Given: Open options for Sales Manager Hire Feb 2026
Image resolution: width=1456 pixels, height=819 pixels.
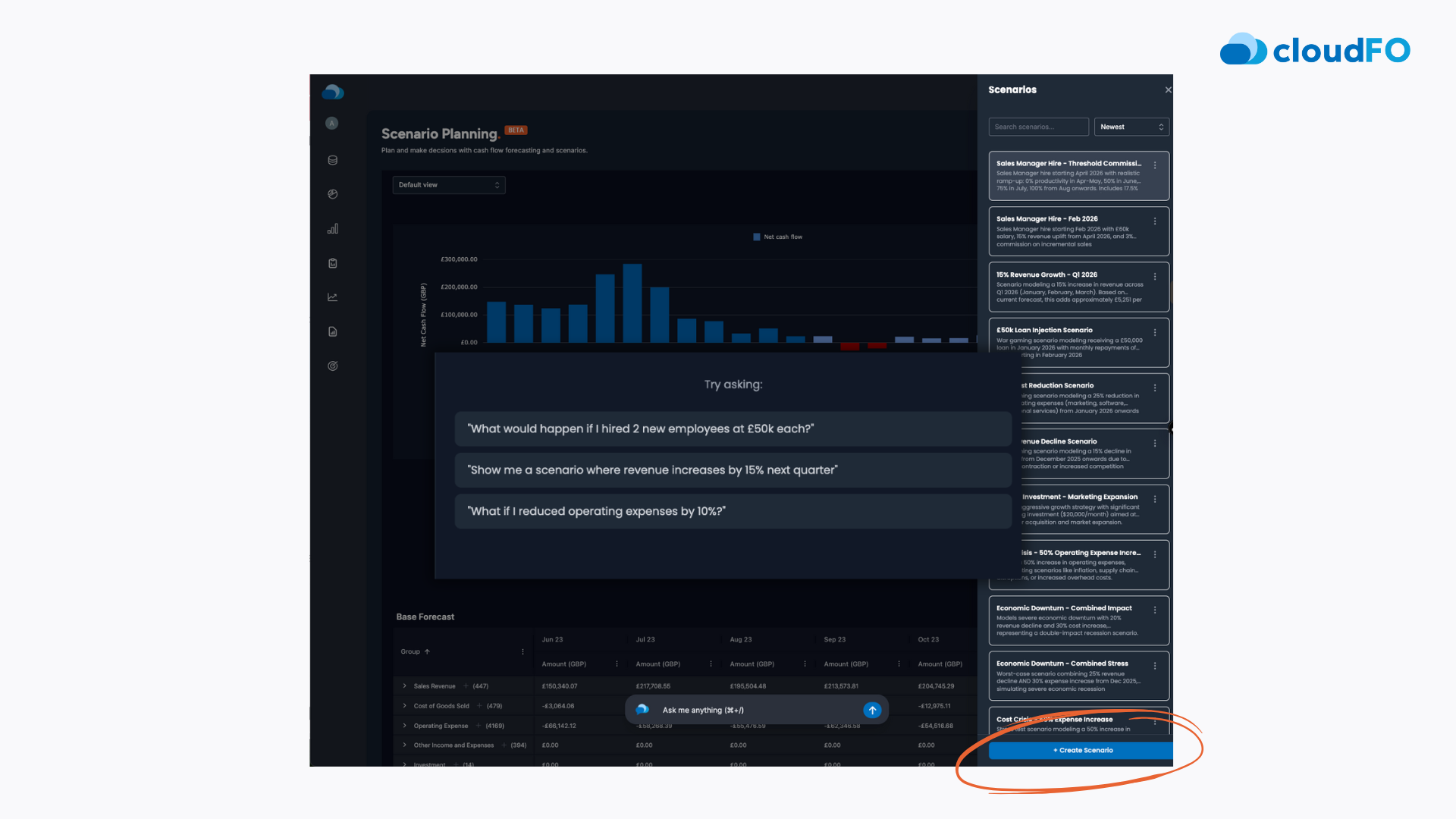Looking at the screenshot, I should click(x=1155, y=221).
